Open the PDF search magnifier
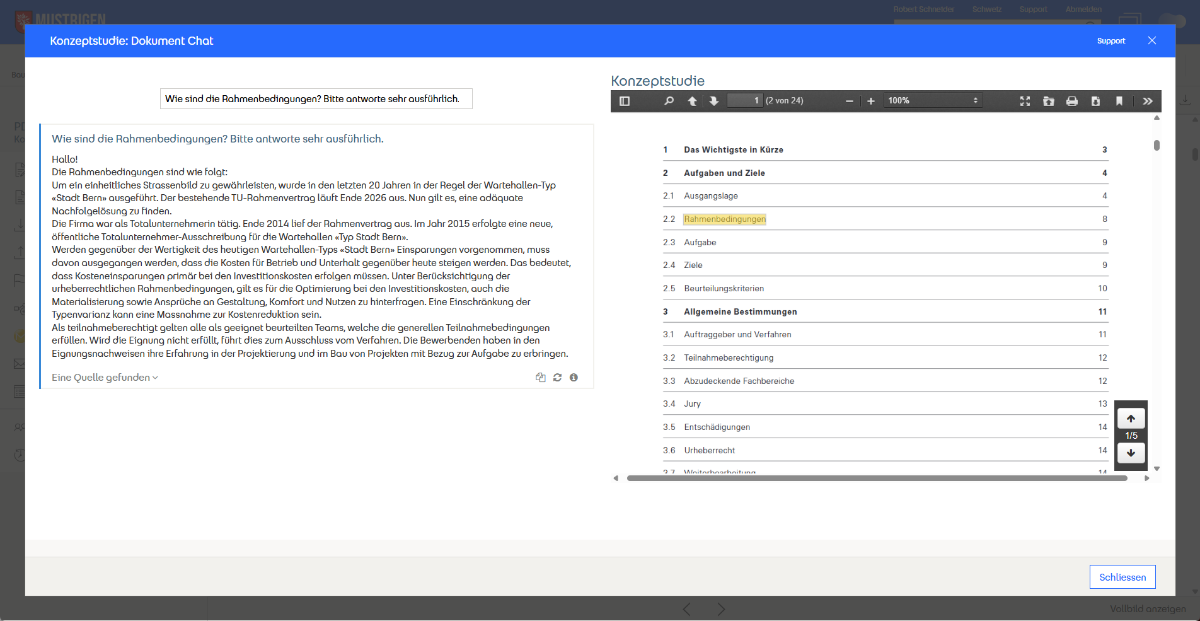 669,101
